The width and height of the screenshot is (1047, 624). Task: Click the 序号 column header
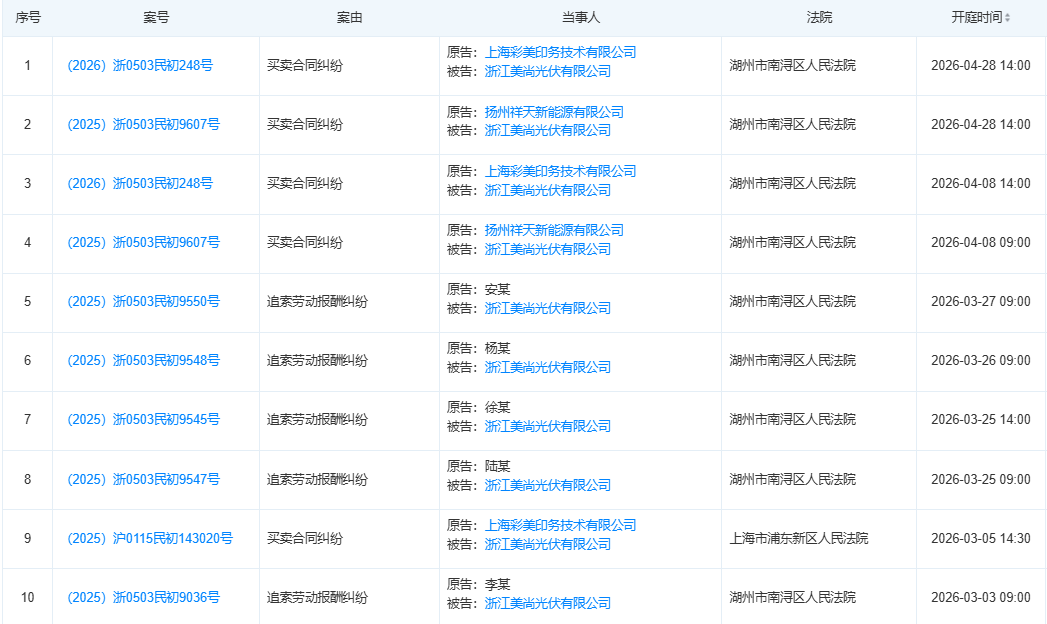pyautogui.click(x=28, y=17)
